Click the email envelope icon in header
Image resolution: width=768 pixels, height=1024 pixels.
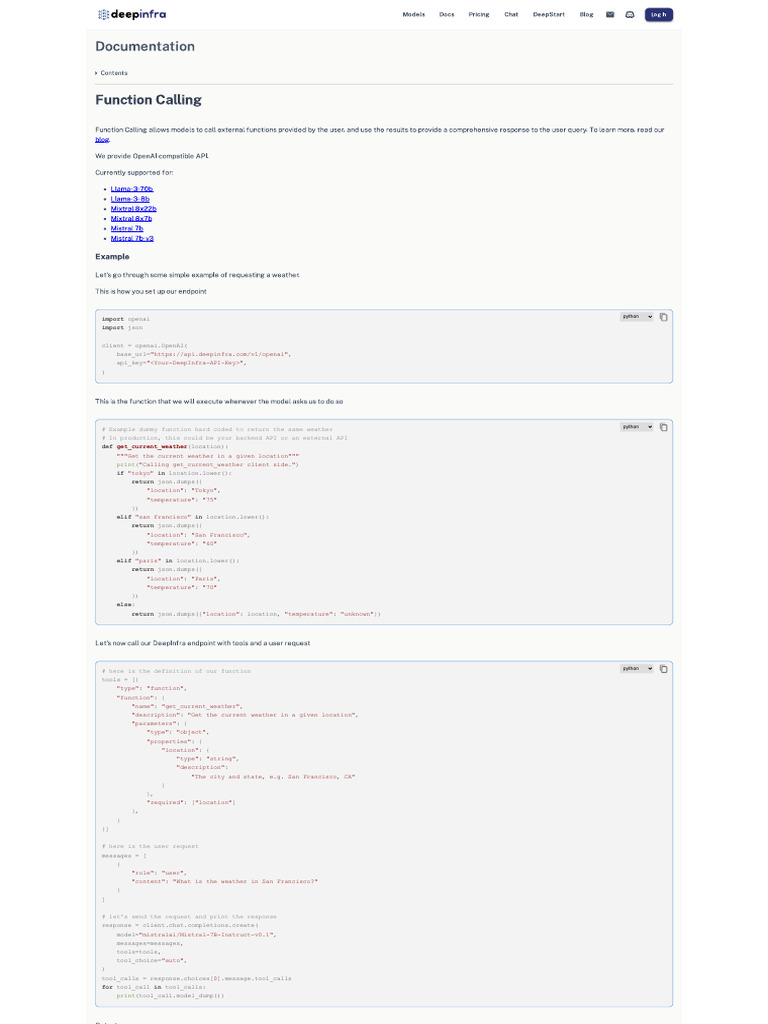point(610,14)
